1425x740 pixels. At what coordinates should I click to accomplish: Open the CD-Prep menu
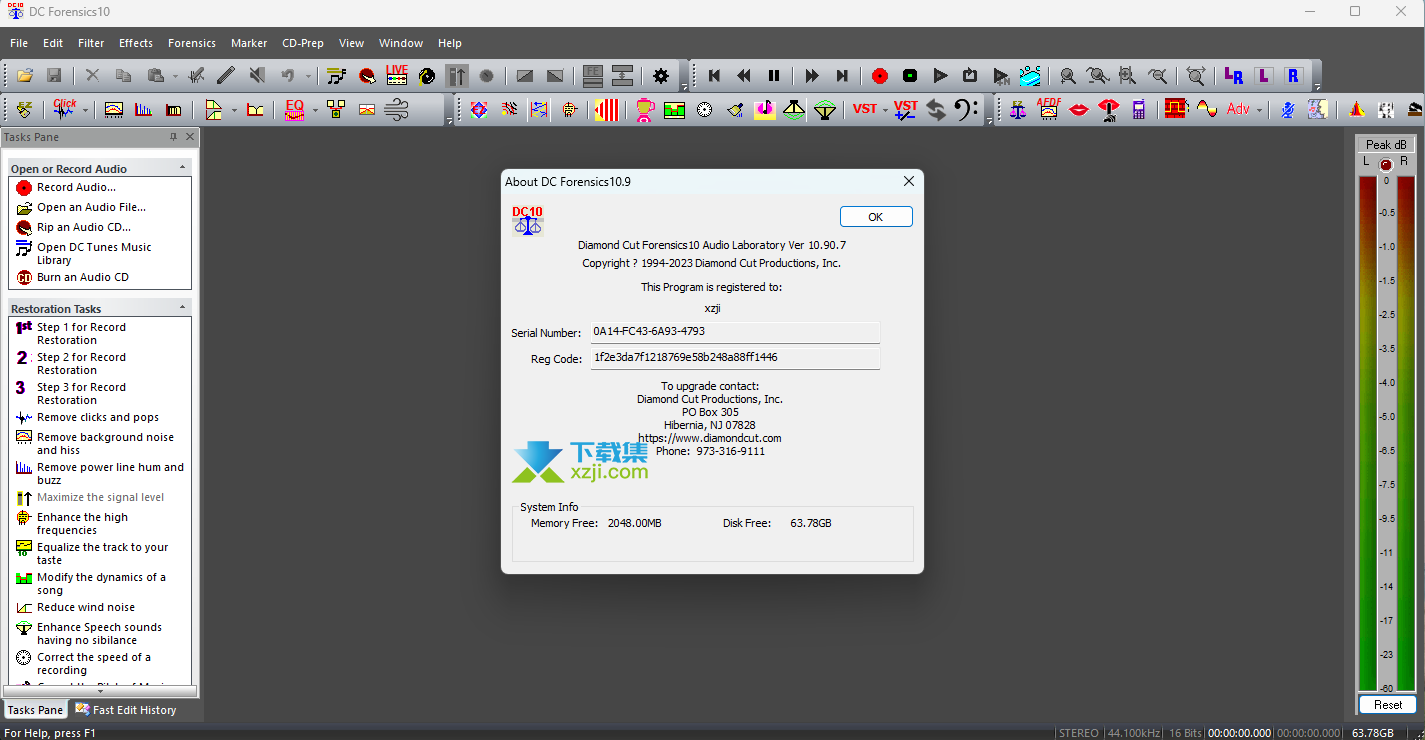pos(303,43)
